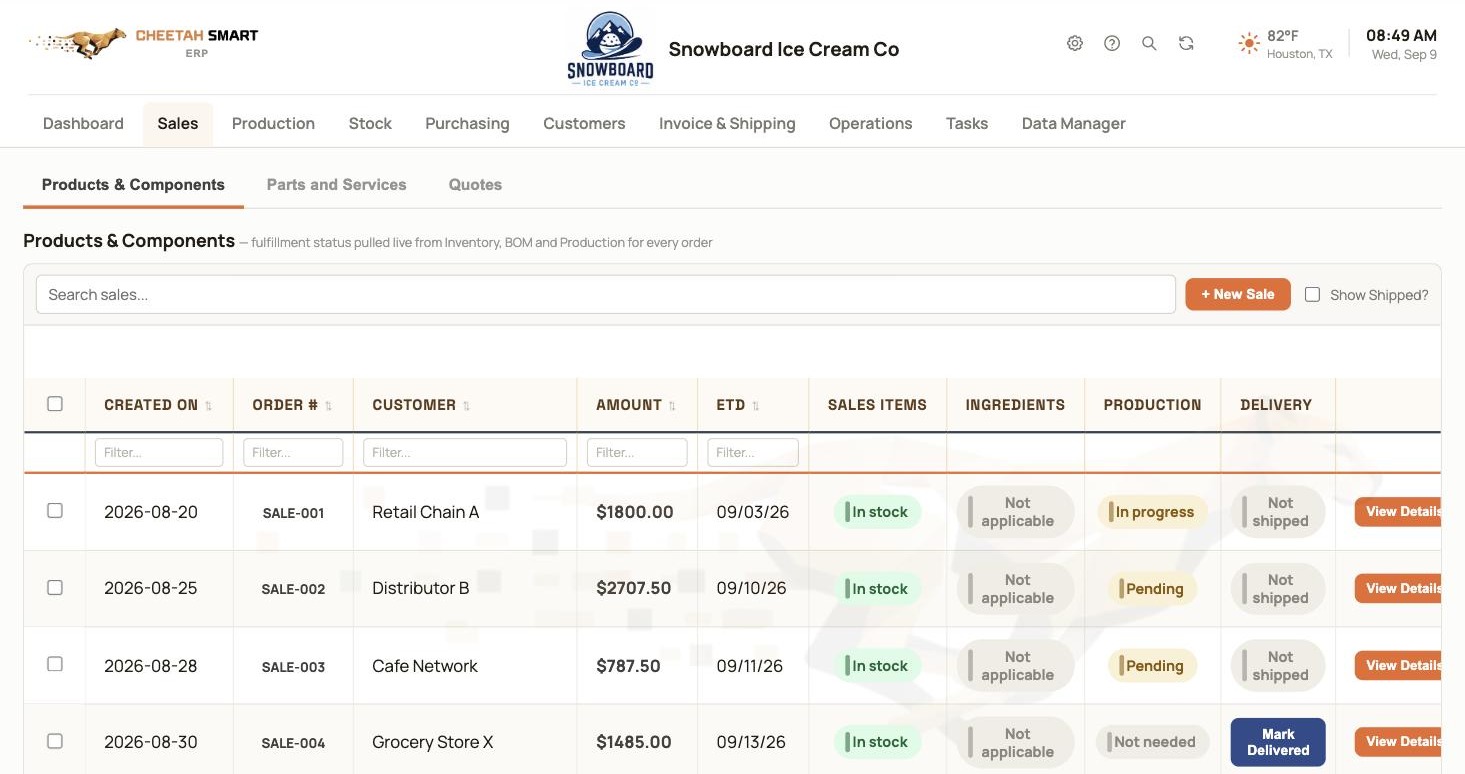Viewport: 1465px width, 774px height.
Task: Select the SALE-002 row checkbox
Action: pyautogui.click(x=55, y=587)
